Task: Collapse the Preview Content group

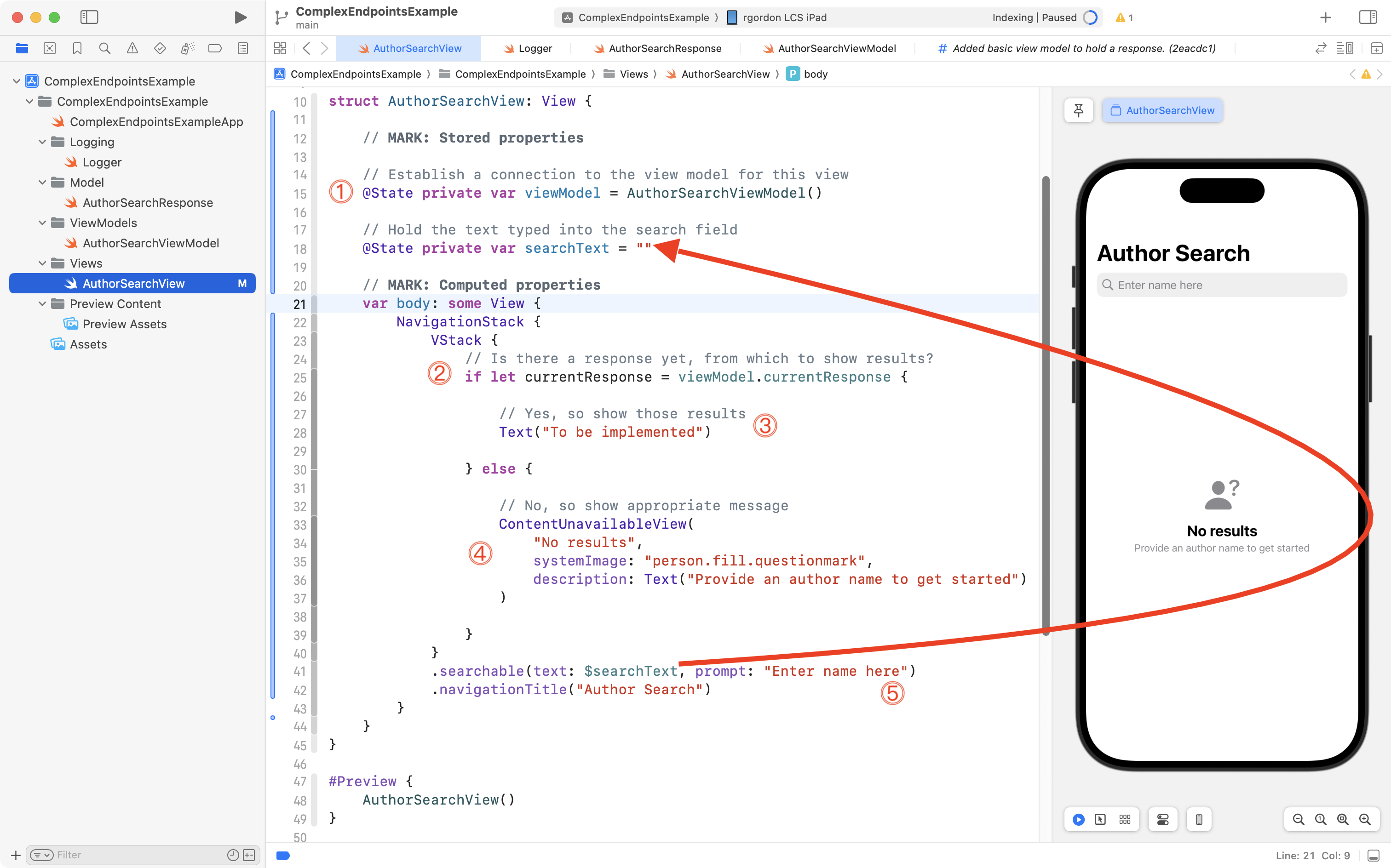Action: 42,304
